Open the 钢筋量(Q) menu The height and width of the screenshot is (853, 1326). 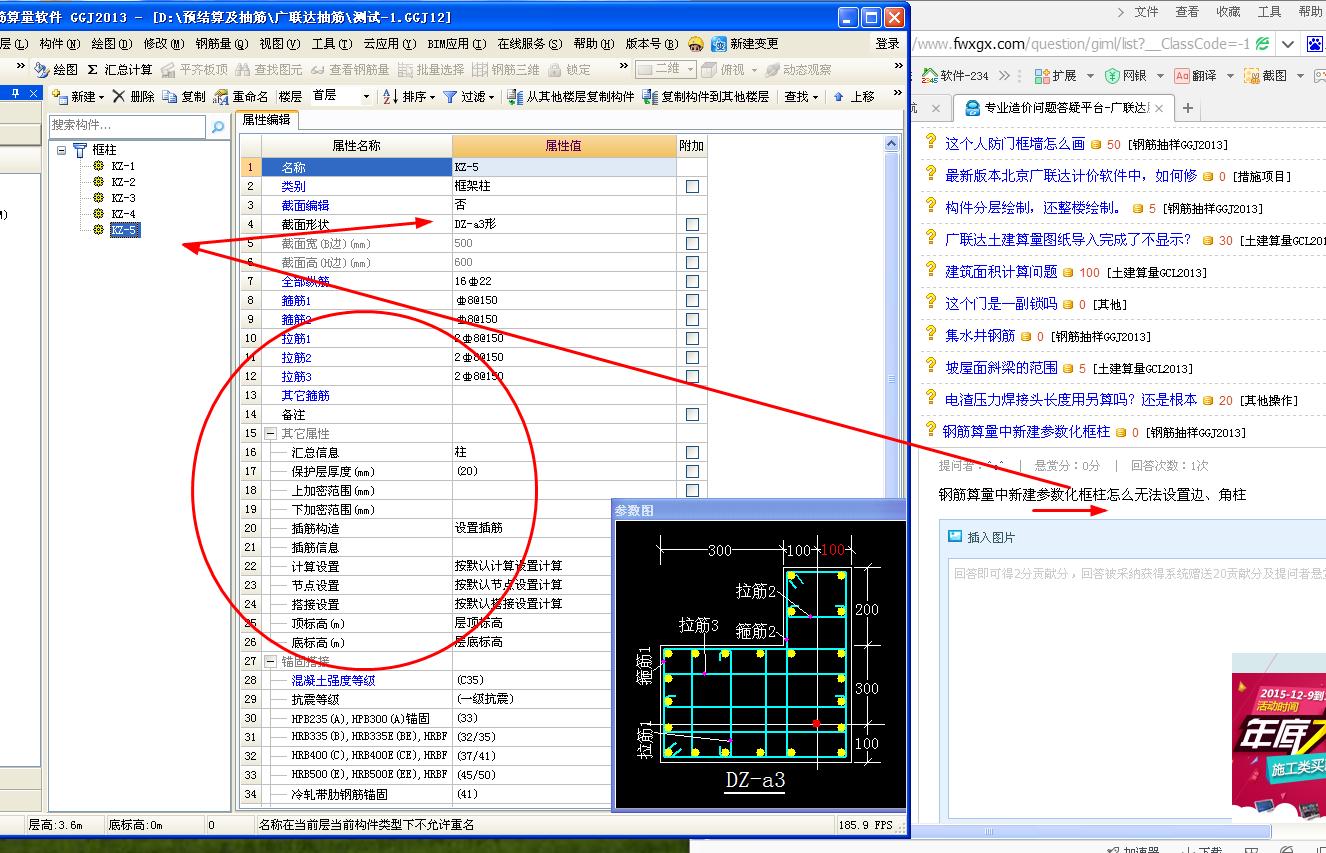[221, 44]
